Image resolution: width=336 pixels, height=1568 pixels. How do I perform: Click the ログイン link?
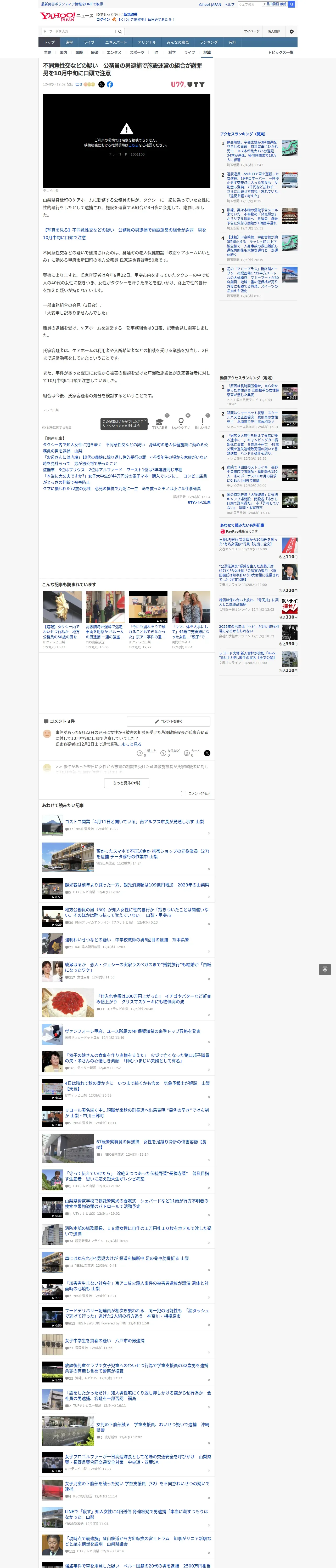click(x=103, y=20)
